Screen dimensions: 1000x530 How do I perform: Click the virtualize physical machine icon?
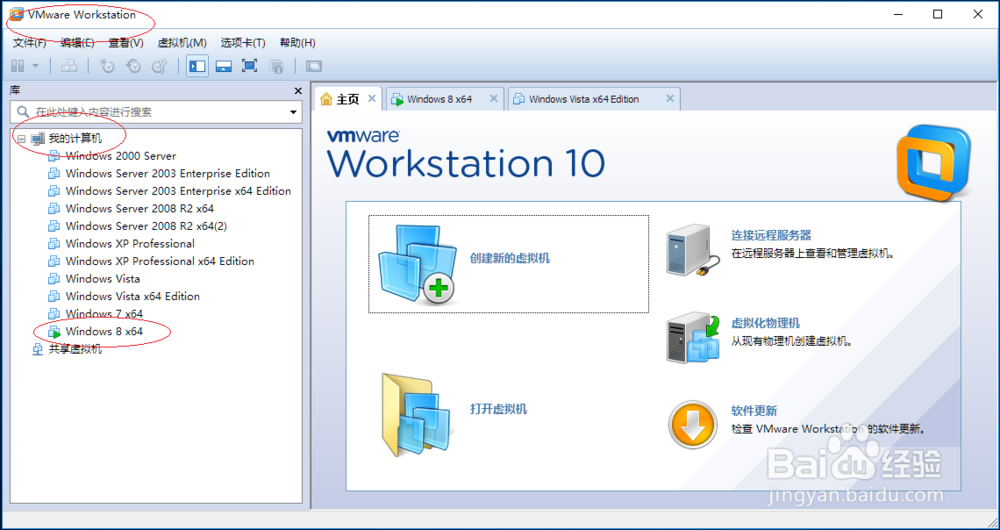pos(694,338)
